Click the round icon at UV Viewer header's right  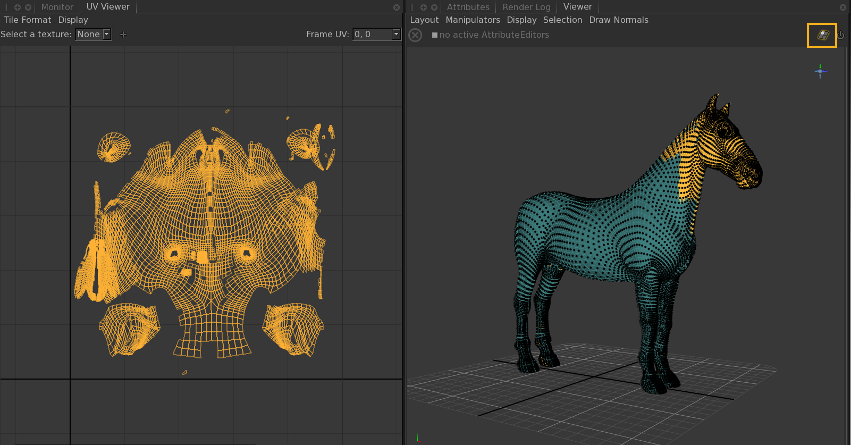tap(397, 7)
